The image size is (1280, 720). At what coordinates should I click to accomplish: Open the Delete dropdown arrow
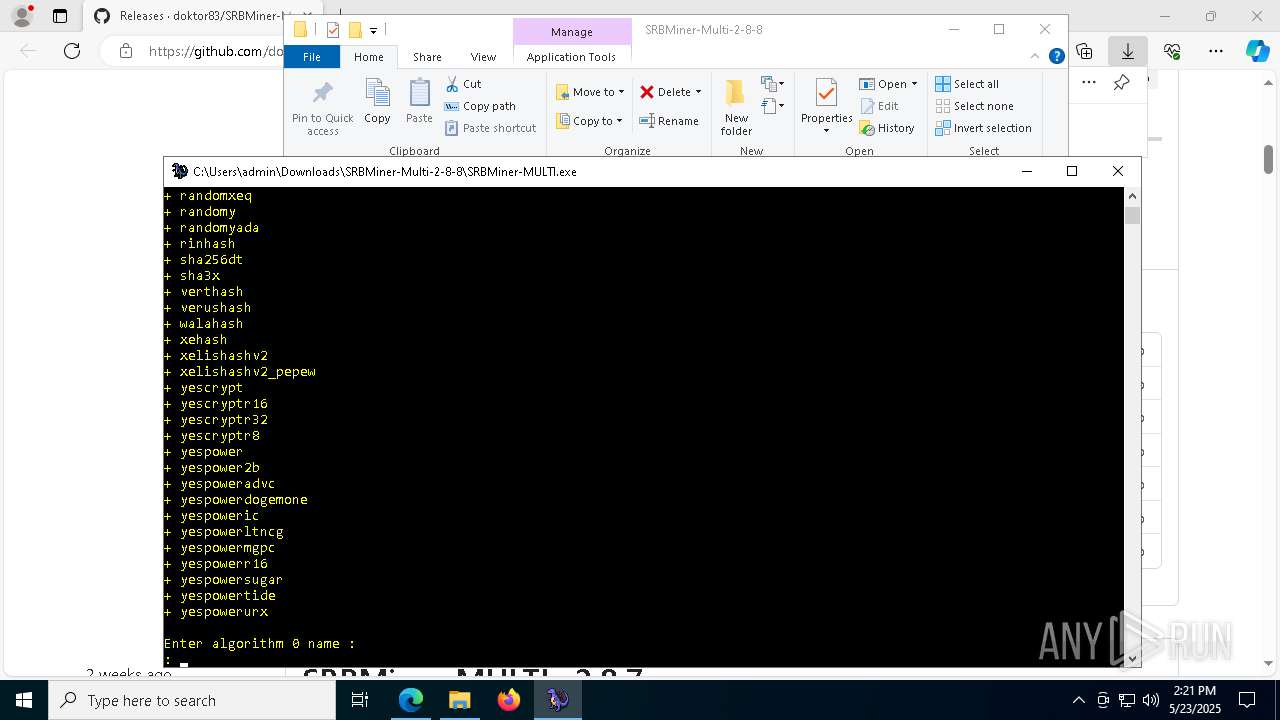pos(698,92)
